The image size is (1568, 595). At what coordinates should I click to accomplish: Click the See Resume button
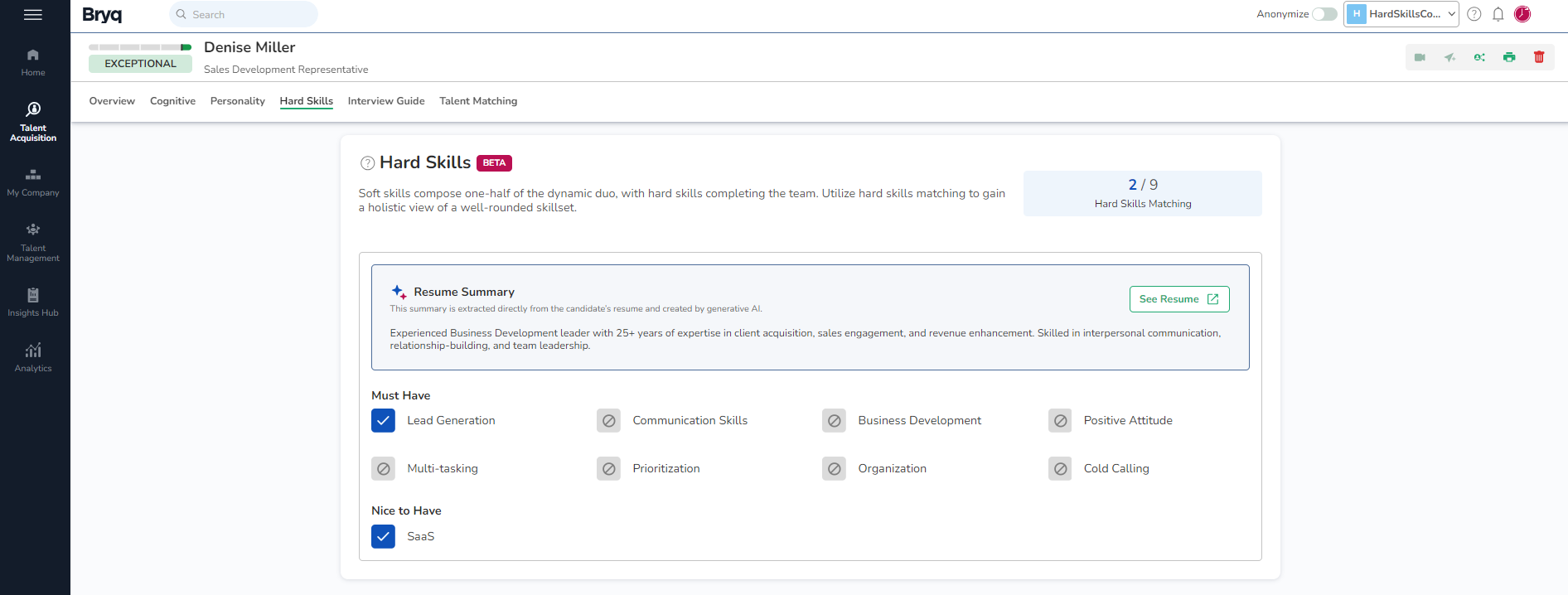click(x=1178, y=299)
